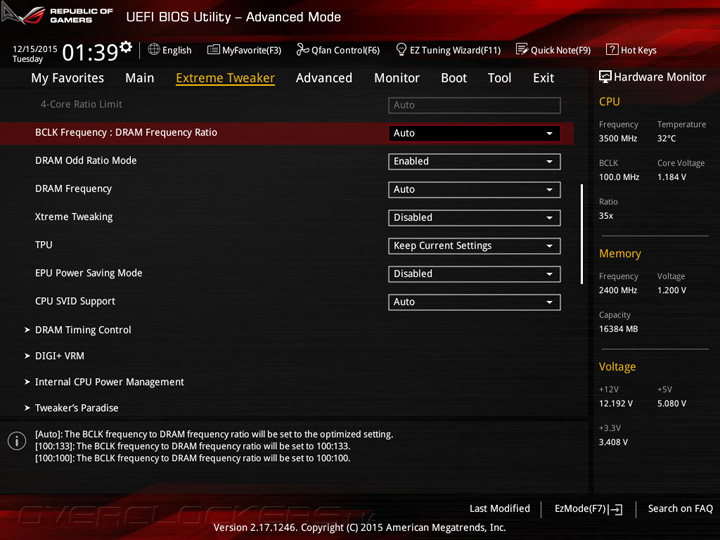Click the EZ Tuning Wizard bulb icon
This screenshot has width=720, height=540.
click(401, 49)
